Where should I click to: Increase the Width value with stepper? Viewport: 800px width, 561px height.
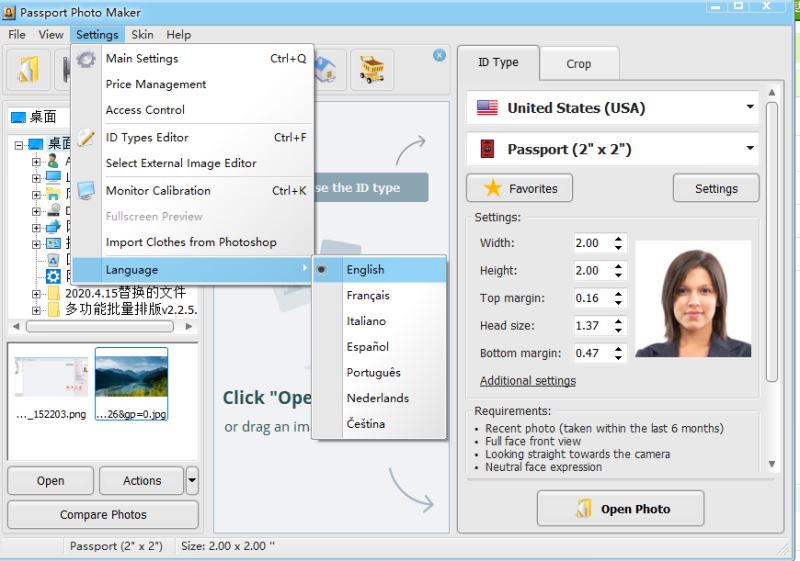tap(618, 239)
